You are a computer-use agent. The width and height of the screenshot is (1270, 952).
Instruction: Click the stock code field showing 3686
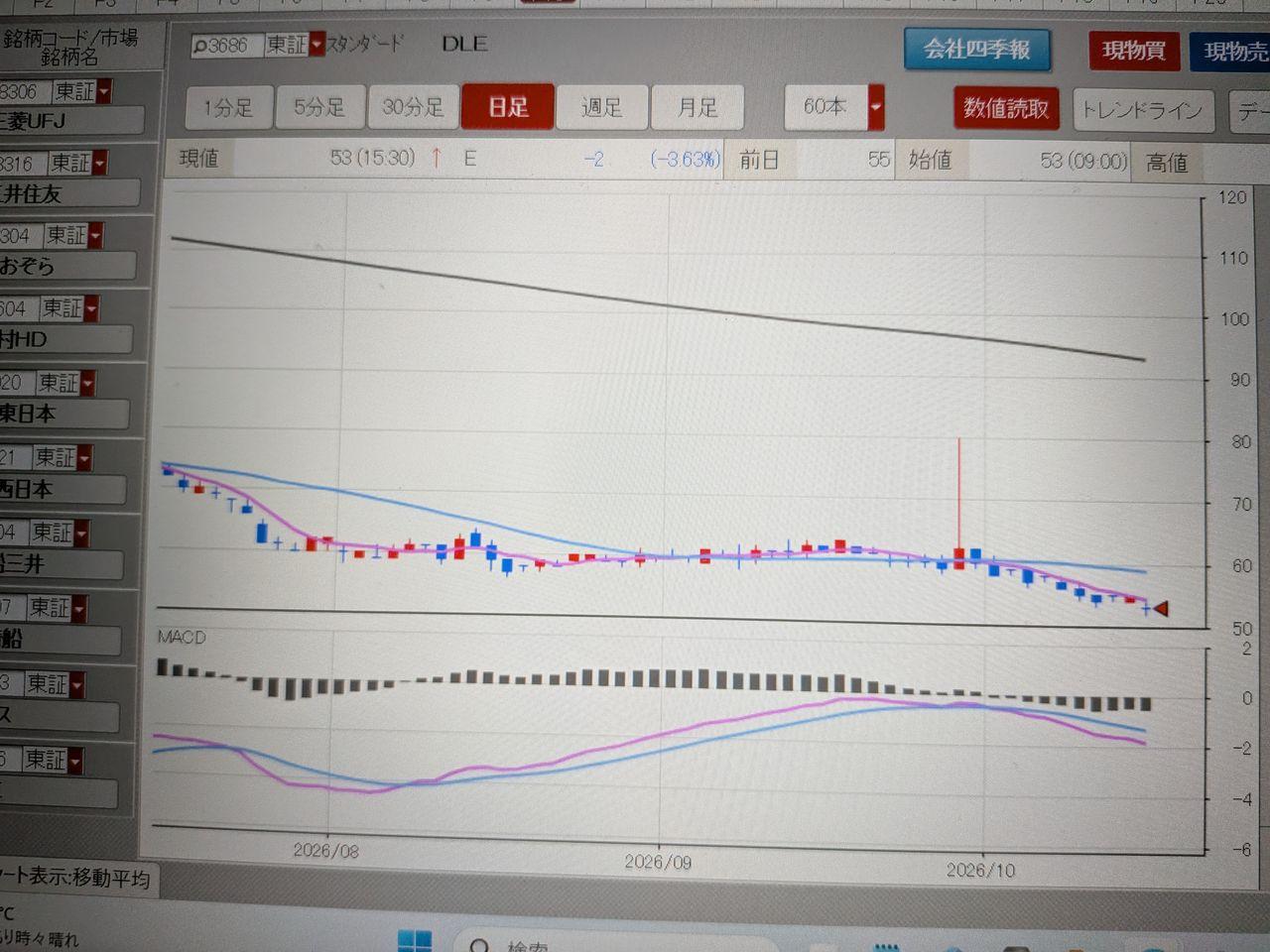[x=228, y=46]
